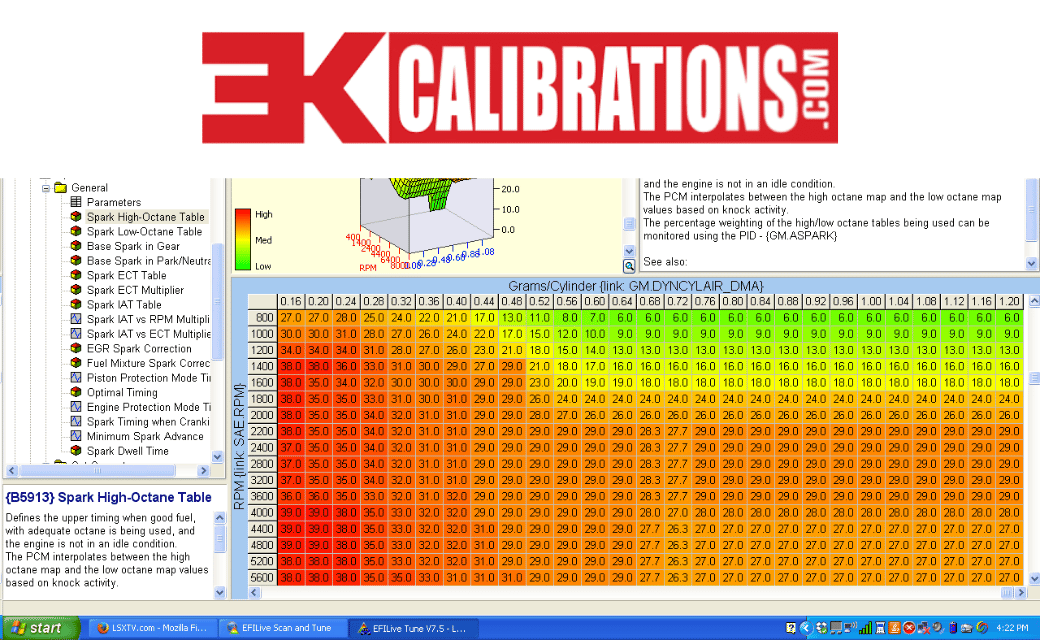Click the Minimum Spark Advance graph icon
Image resolution: width=1040 pixels, height=640 pixels.
tap(75, 436)
